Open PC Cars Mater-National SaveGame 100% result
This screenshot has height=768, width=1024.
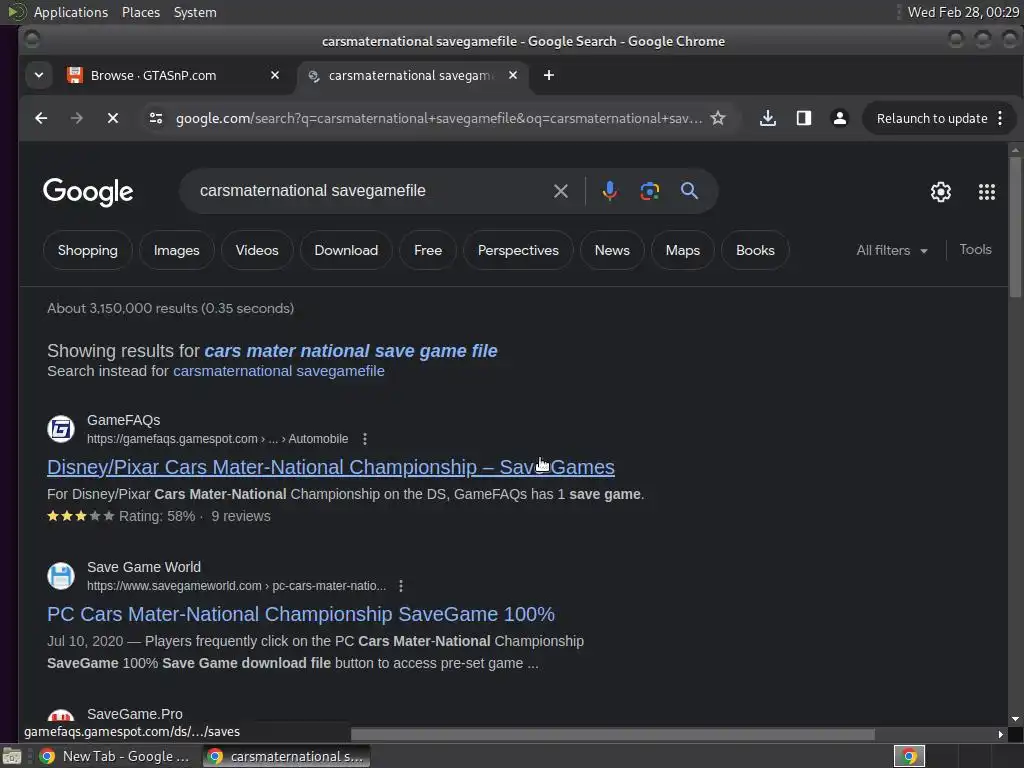pos(301,614)
